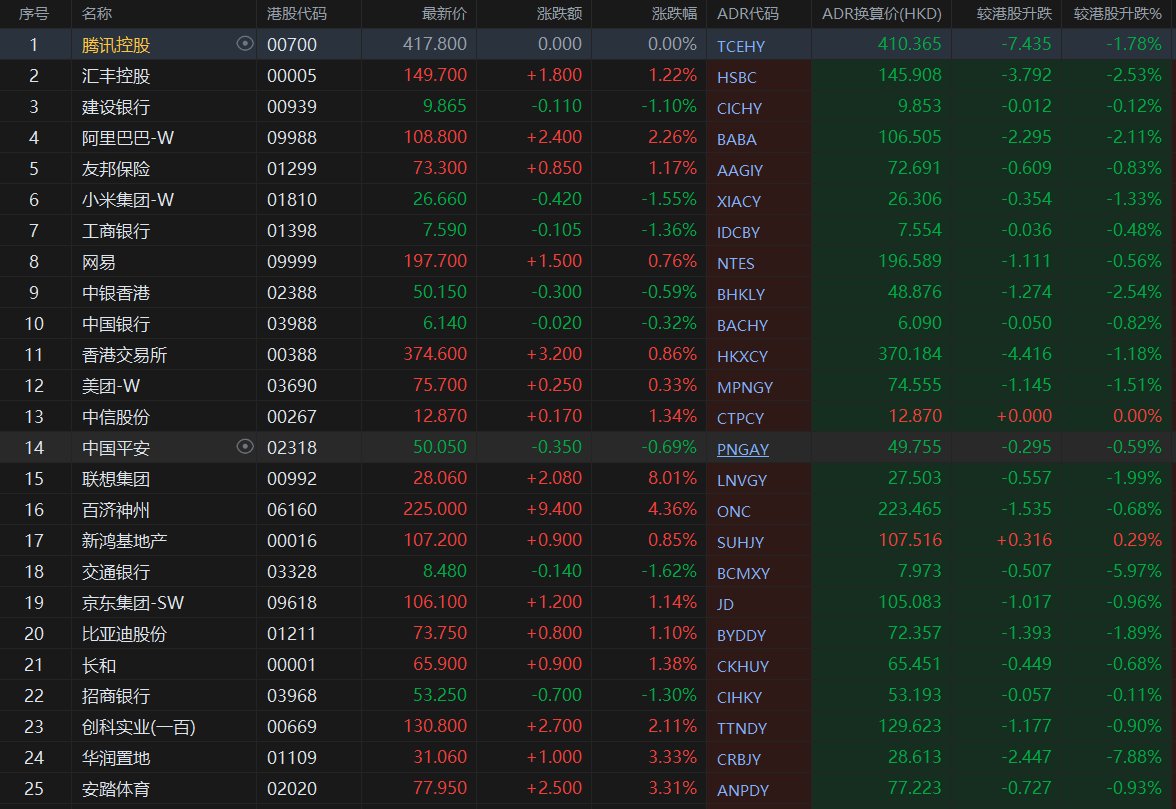
Task: Select the 工商银行 stock name
Action: [x=116, y=231]
